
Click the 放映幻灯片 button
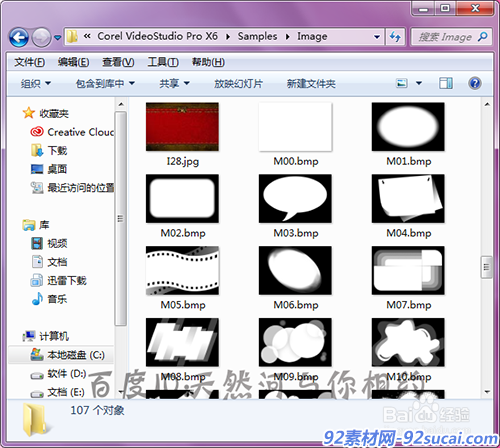[238, 83]
